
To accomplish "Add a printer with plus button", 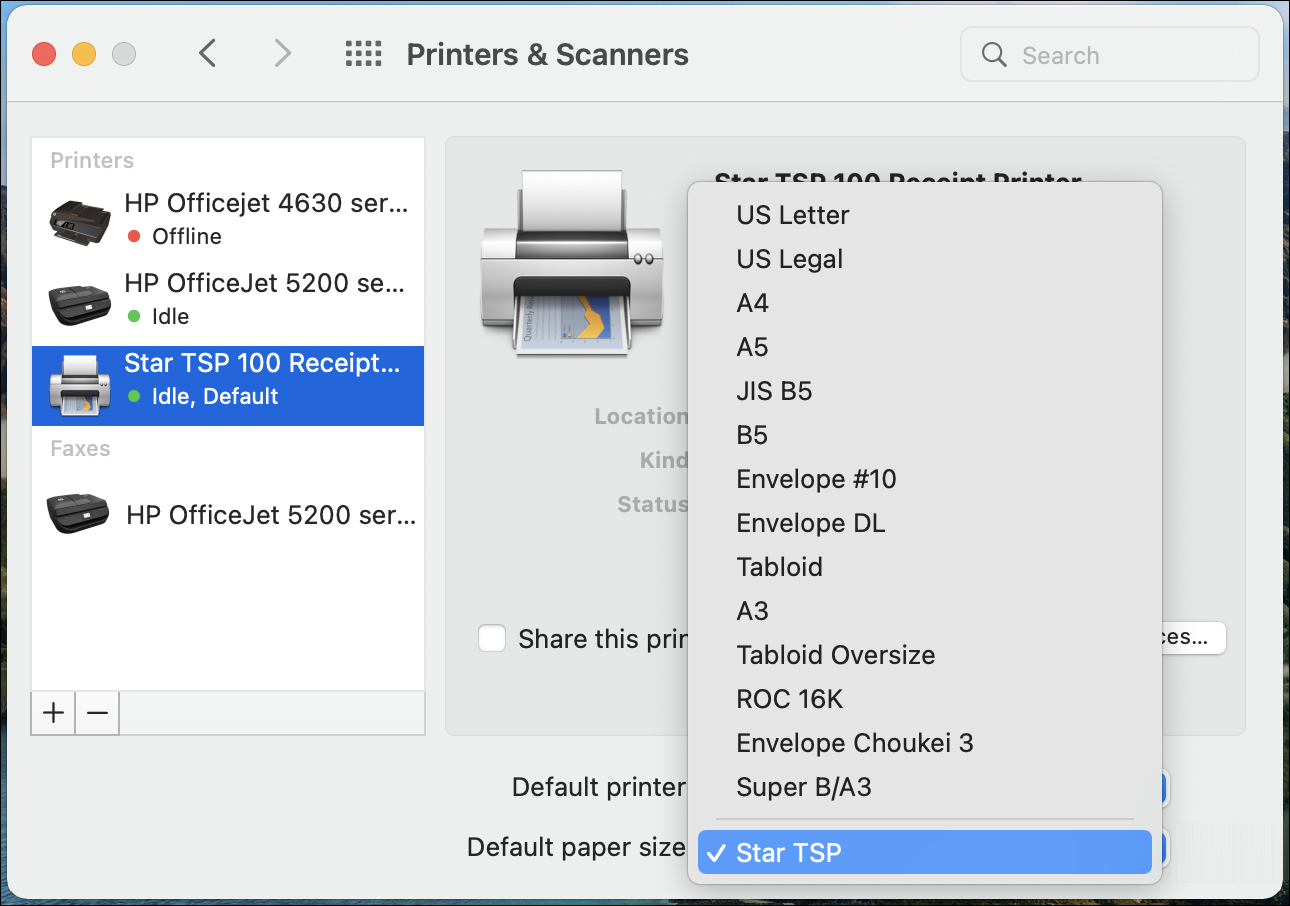I will click(x=54, y=713).
